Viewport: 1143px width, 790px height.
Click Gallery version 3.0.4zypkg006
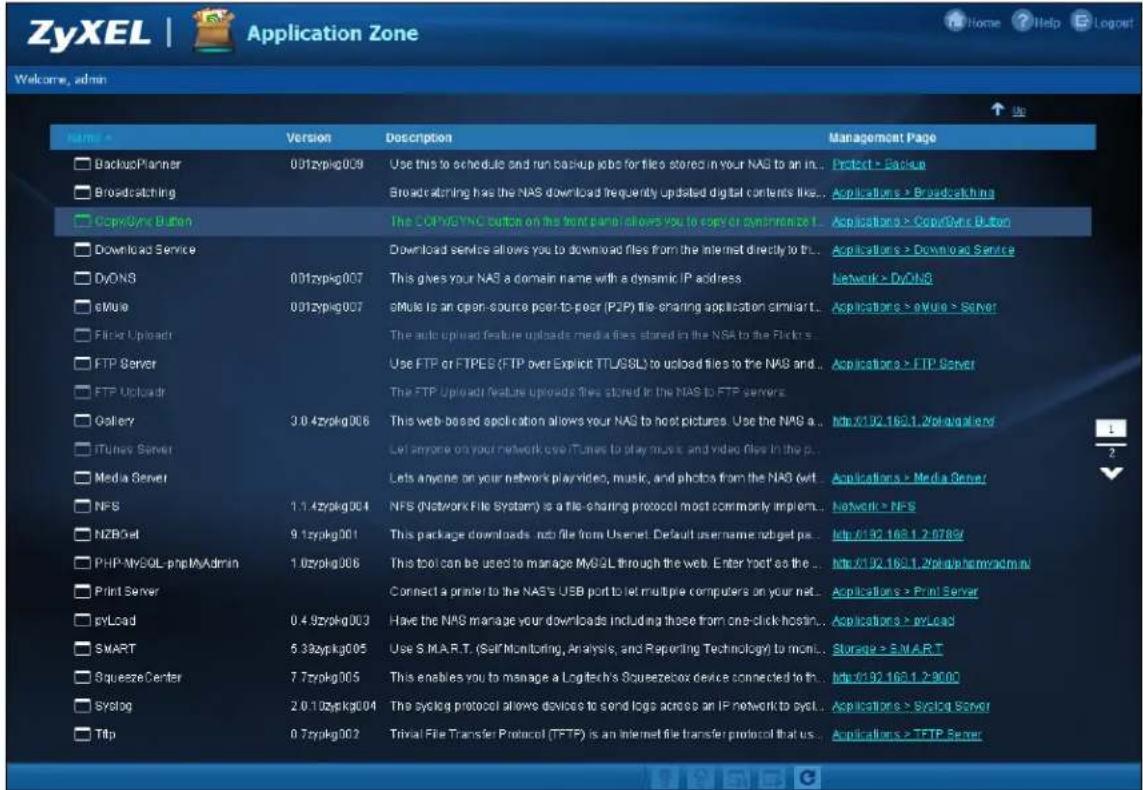point(329,421)
